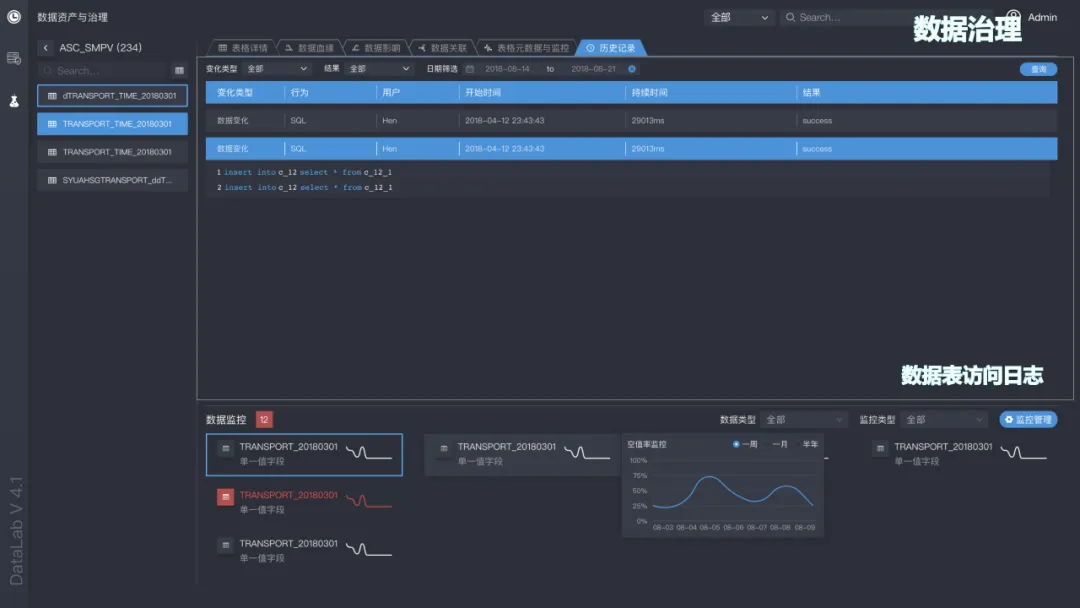This screenshot has width=1080, height=608.
Task: Open the 监控类型 dropdown
Action: click(944, 419)
